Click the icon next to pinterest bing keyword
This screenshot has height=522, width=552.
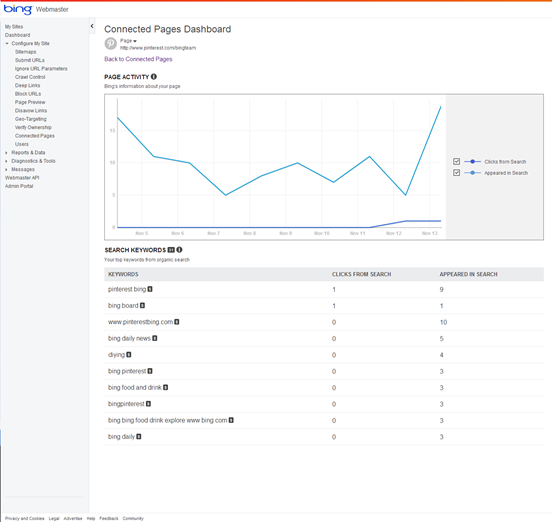pyautogui.click(x=150, y=289)
